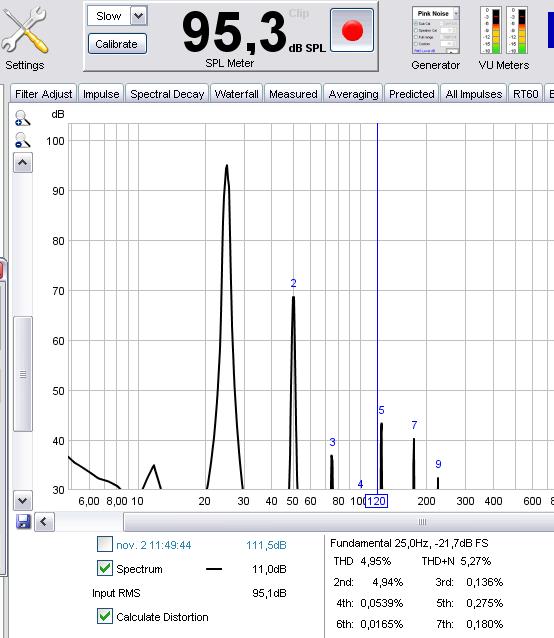Viewport: 554px width, 638px height.
Task: Click the vertical graph scroll slider
Action: 23,374
